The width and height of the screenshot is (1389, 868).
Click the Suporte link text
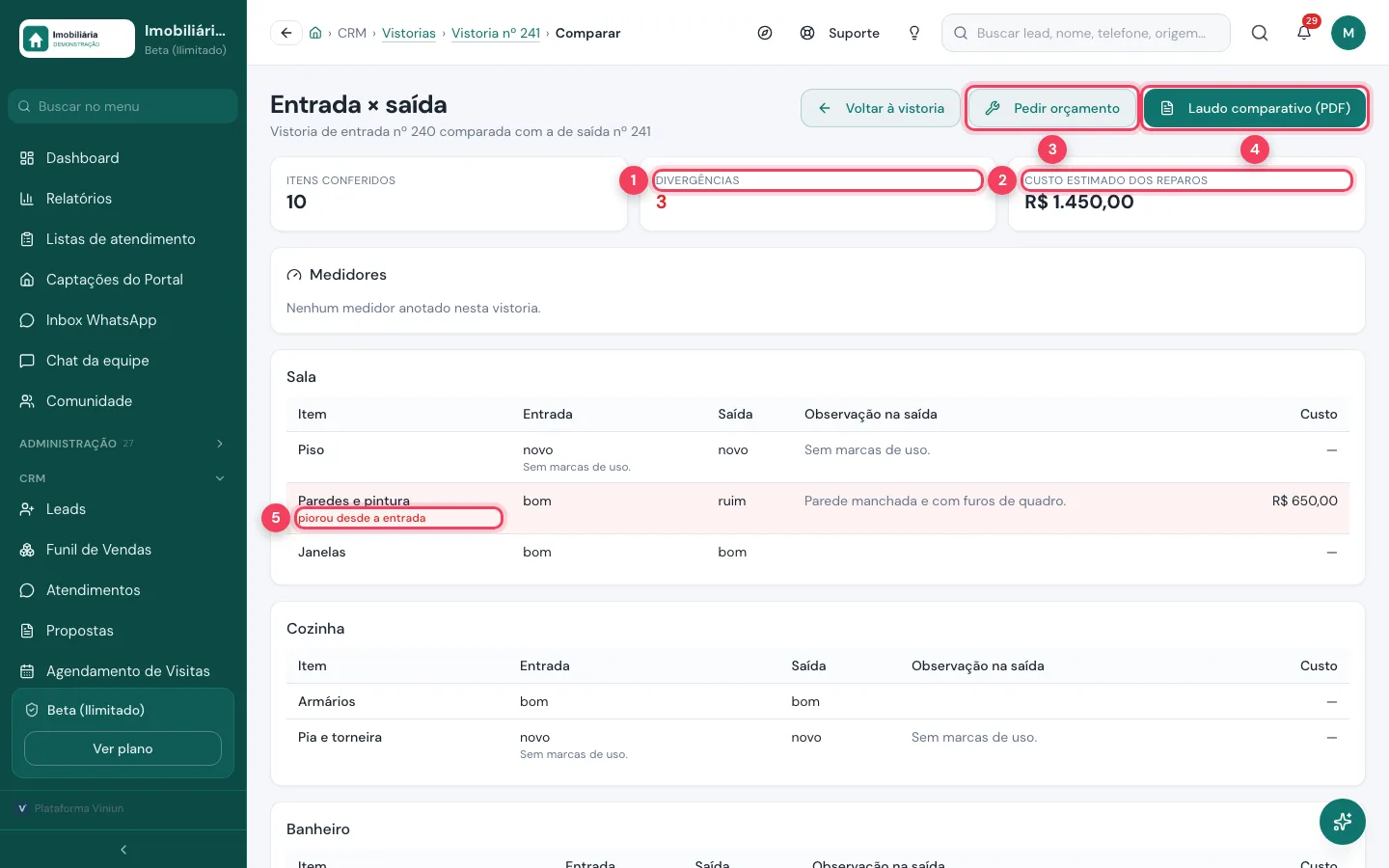(x=854, y=33)
